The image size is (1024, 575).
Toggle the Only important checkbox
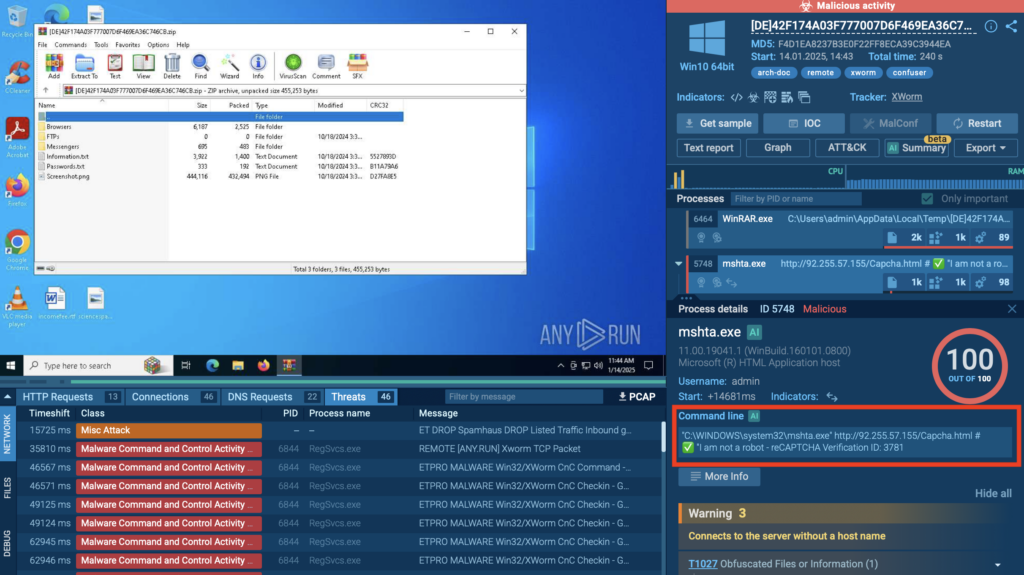[927, 199]
